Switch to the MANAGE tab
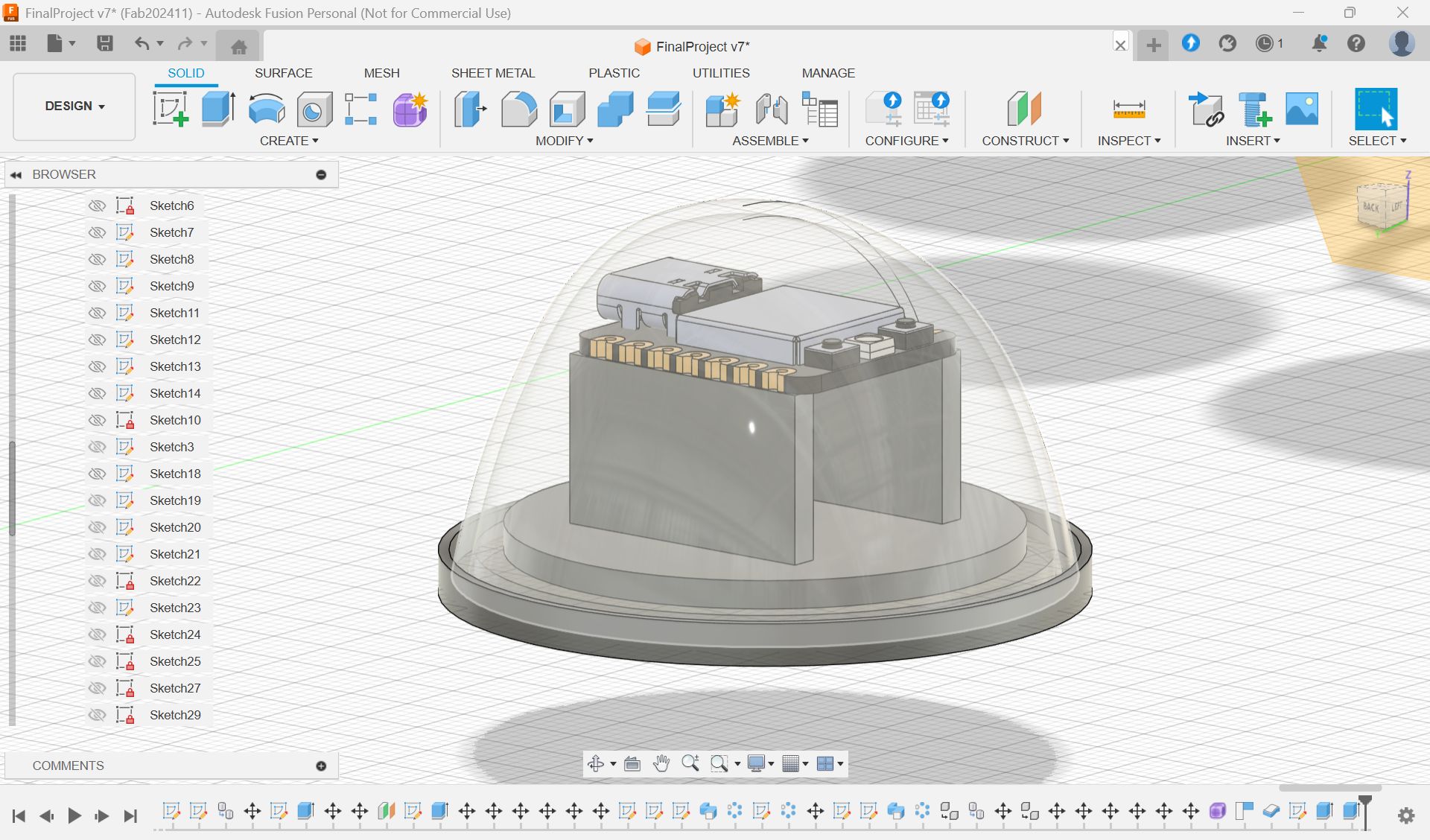 [828, 73]
